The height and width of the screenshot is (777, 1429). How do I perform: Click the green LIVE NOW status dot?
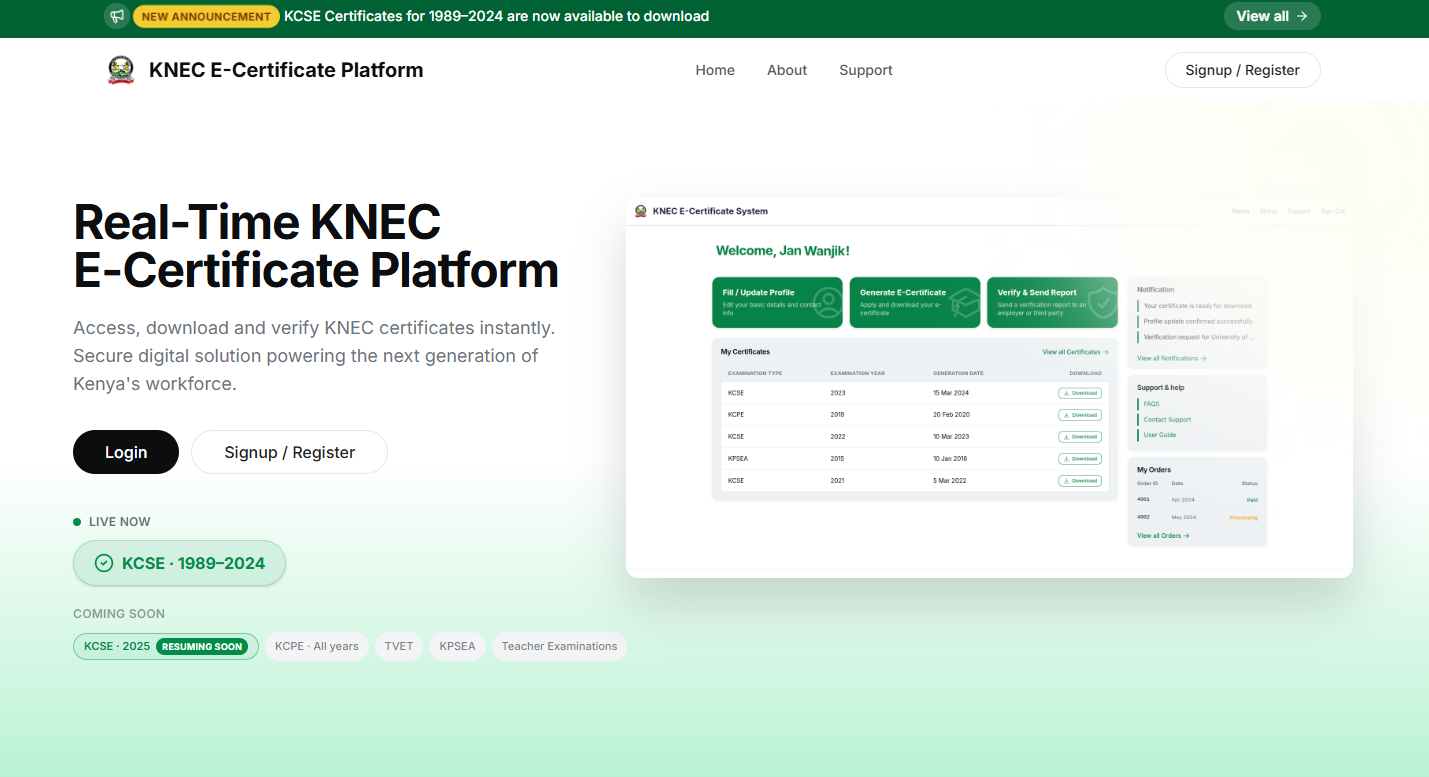coord(77,522)
